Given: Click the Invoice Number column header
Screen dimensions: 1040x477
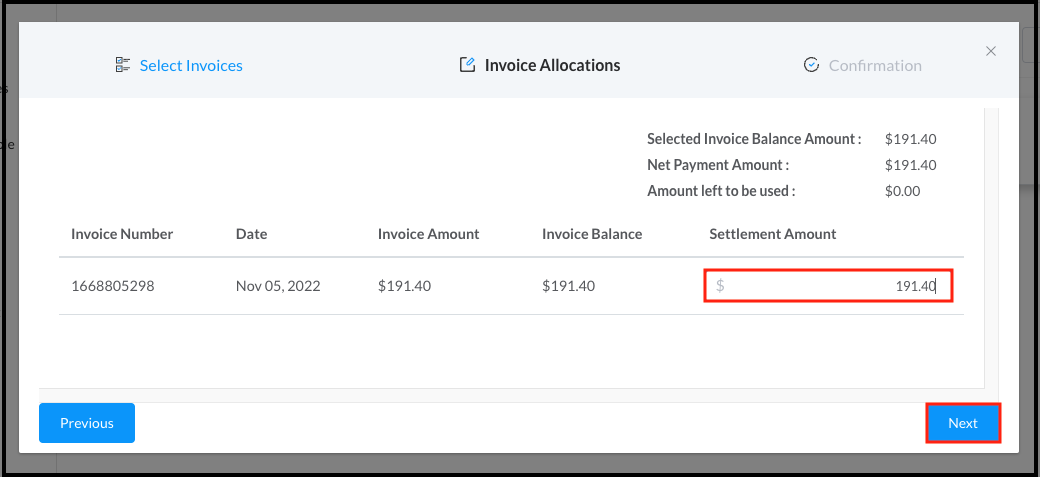Looking at the screenshot, I should click(122, 234).
